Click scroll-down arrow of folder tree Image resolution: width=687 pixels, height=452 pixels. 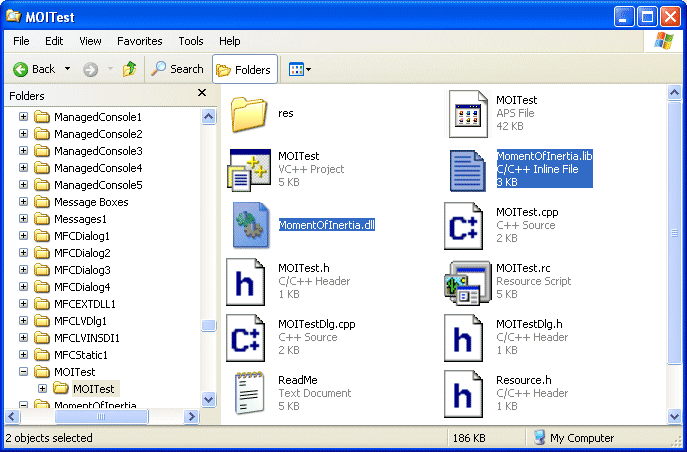pos(209,399)
